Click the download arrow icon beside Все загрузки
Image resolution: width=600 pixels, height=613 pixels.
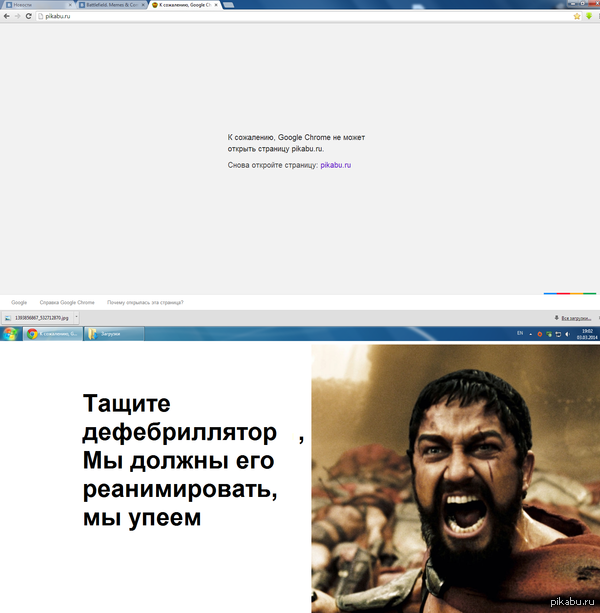click(557, 318)
